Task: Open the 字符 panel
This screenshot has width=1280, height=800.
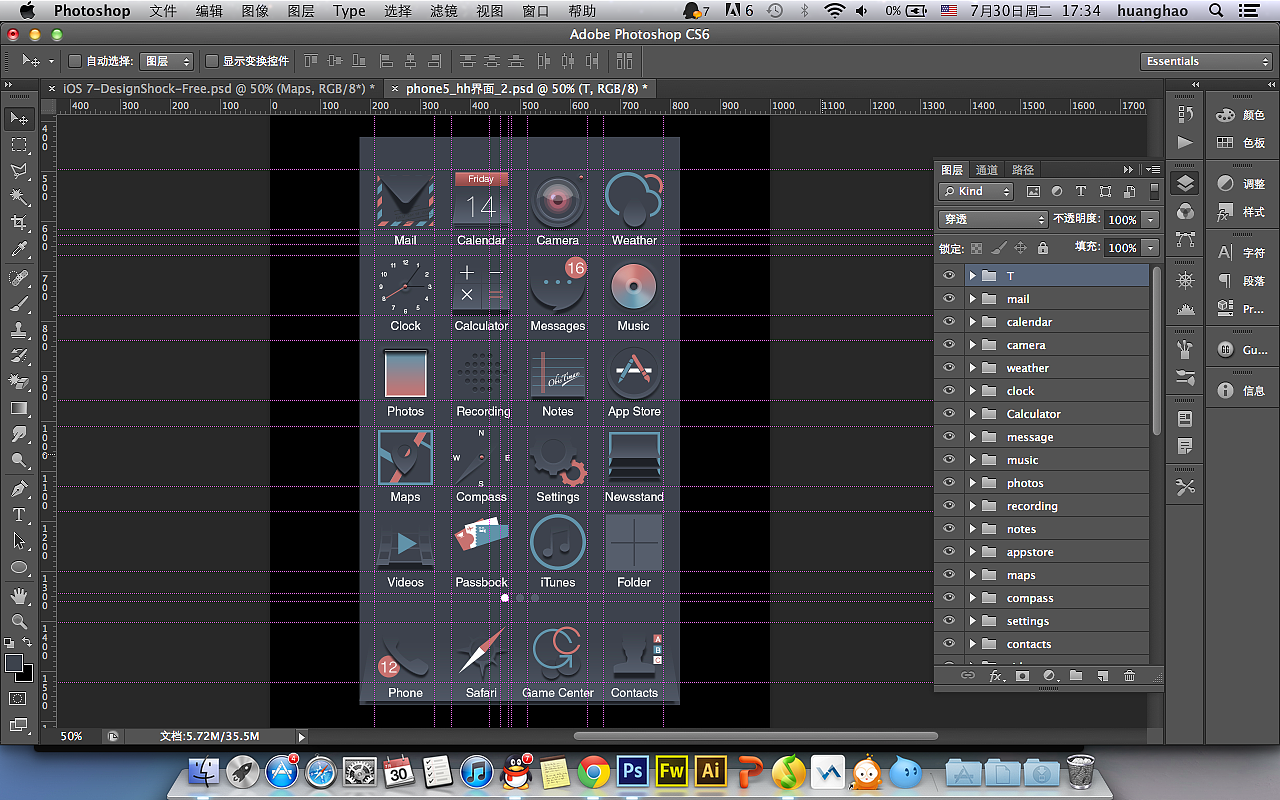Action: pos(1241,253)
